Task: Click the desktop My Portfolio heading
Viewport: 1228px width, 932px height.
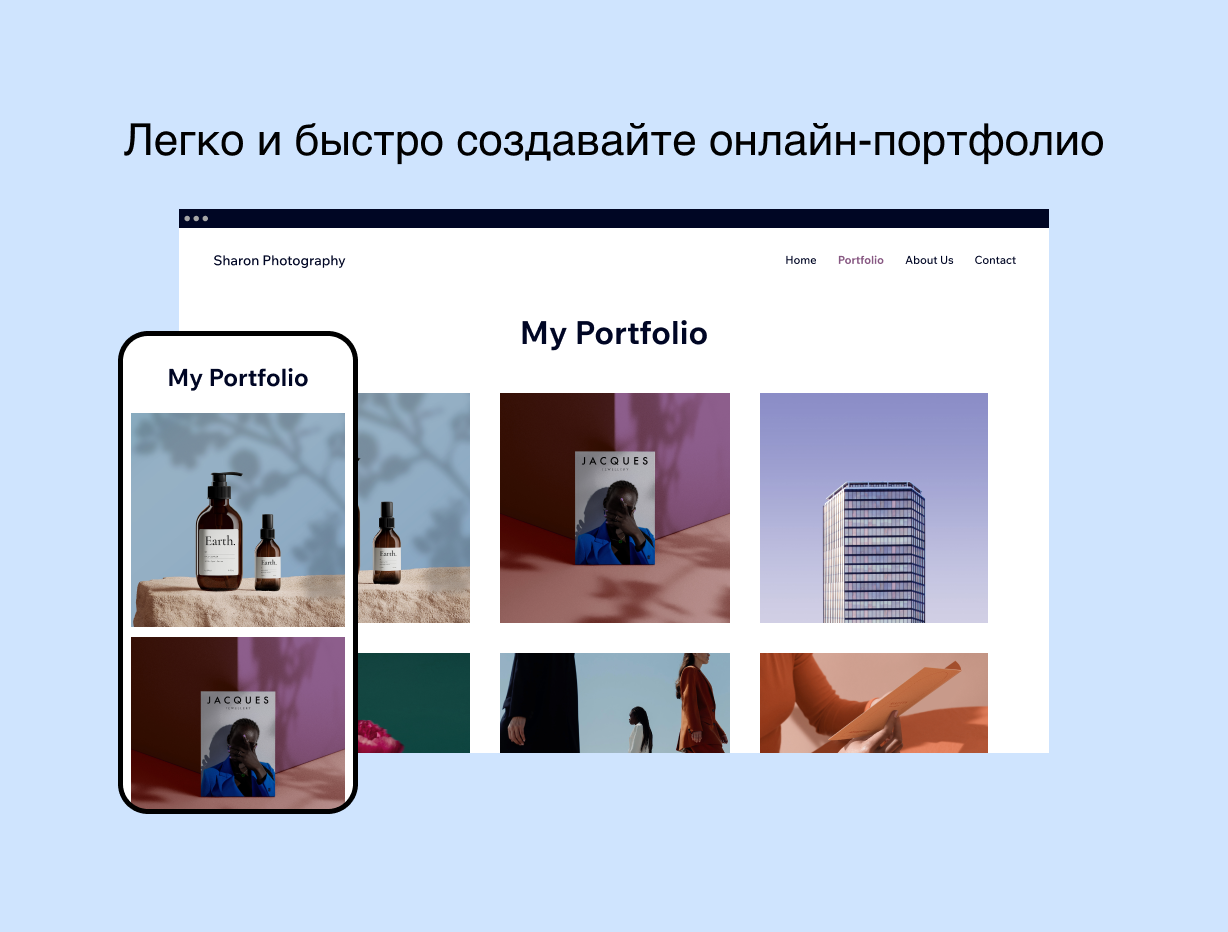Action: [x=614, y=334]
